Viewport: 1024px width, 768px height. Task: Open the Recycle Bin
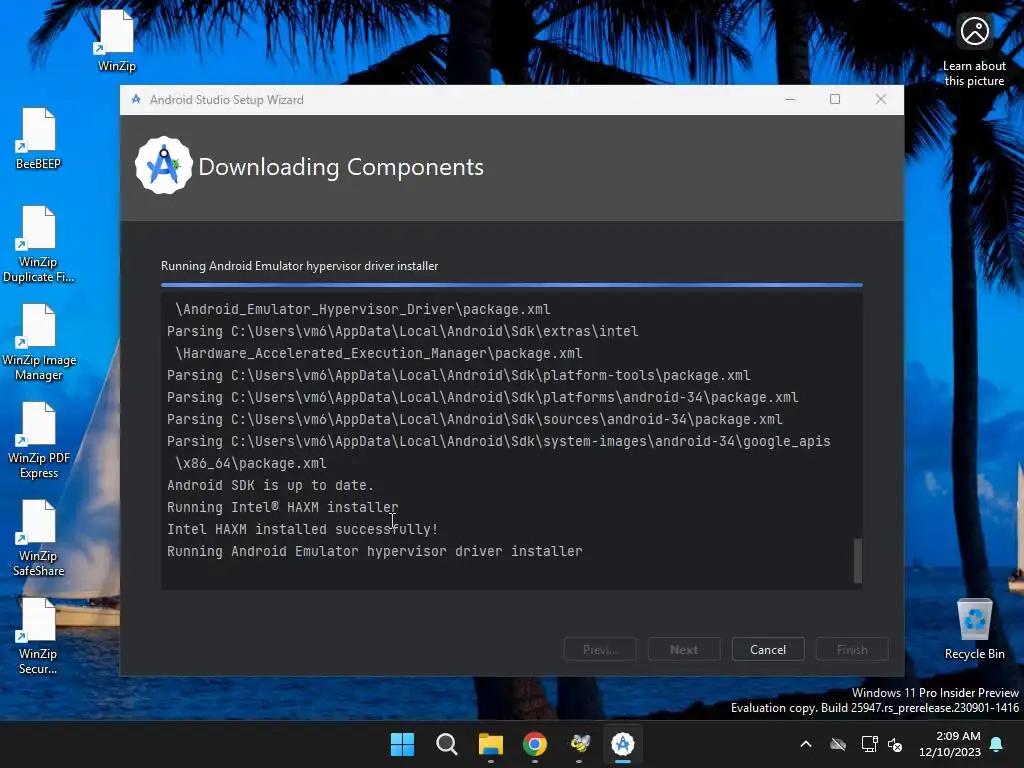click(974, 628)
